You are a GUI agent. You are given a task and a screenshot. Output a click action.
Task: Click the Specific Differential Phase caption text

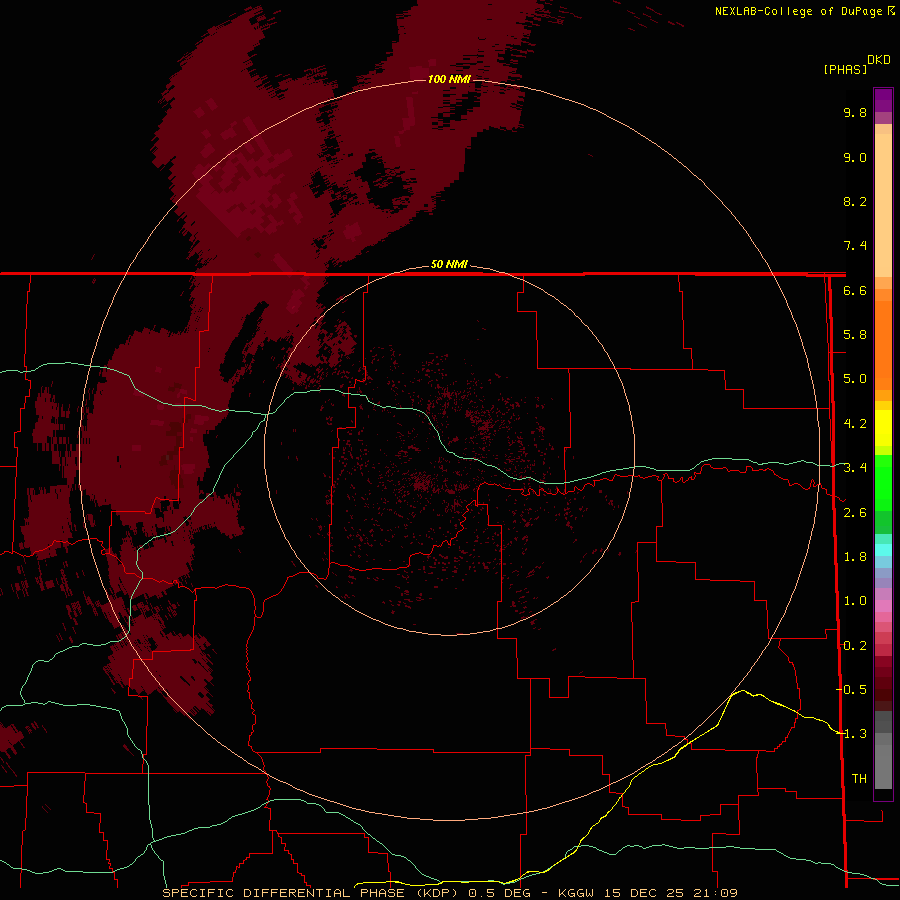pos(450,893)
